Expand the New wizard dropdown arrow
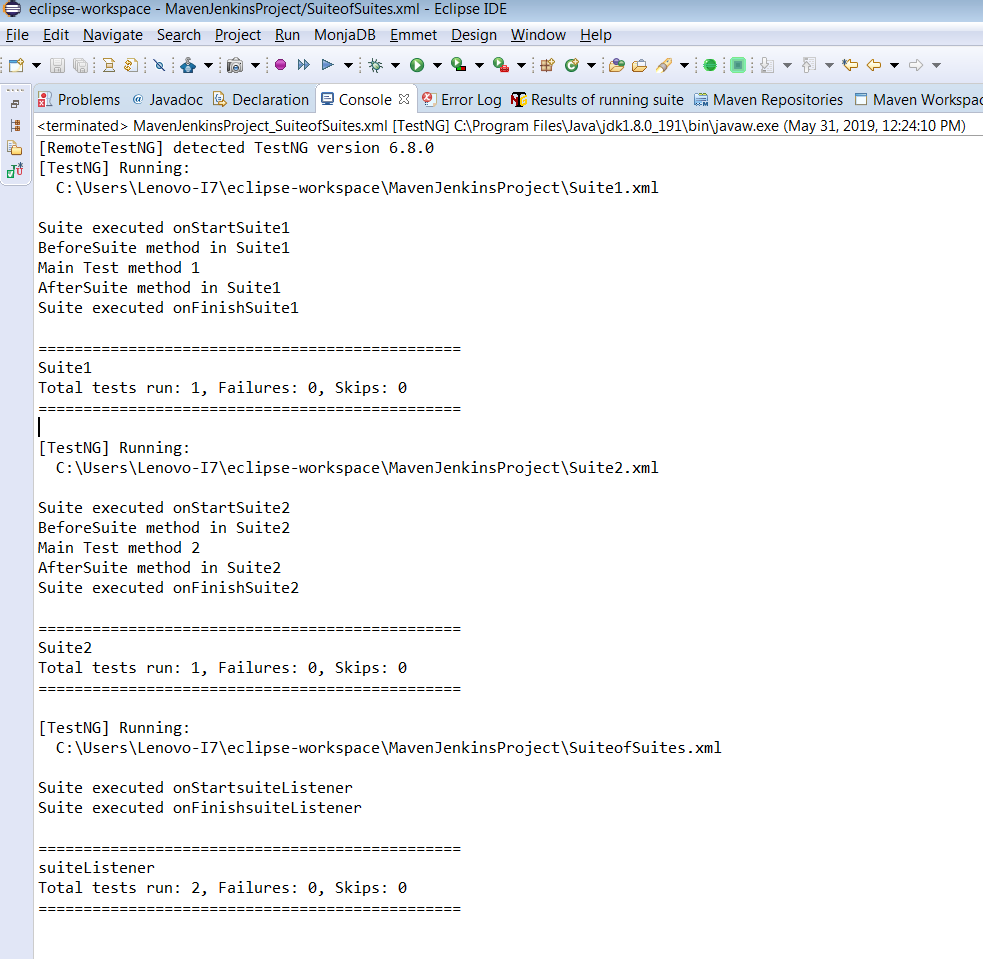Image resolution: width=983 pixels, height=959 pixels. (x=35, y=64)
